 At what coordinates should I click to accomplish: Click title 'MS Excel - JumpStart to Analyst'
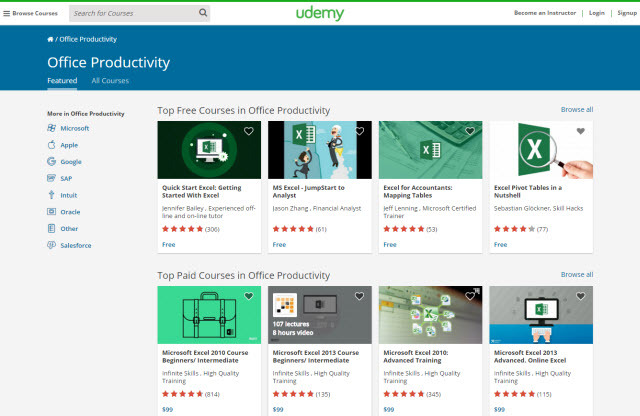[x=309, y=191]
